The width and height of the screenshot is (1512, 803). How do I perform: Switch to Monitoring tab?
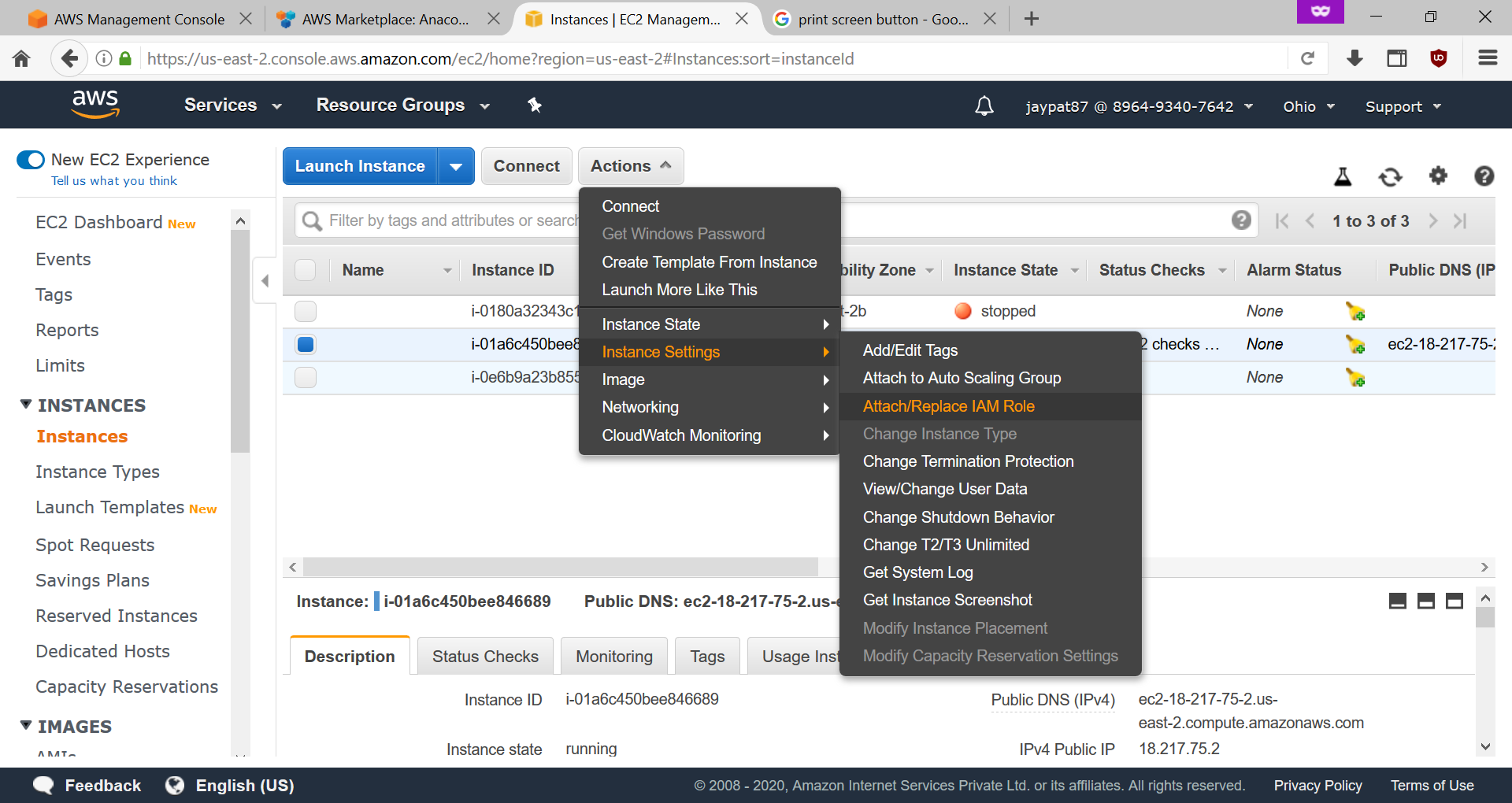point(614,657)
